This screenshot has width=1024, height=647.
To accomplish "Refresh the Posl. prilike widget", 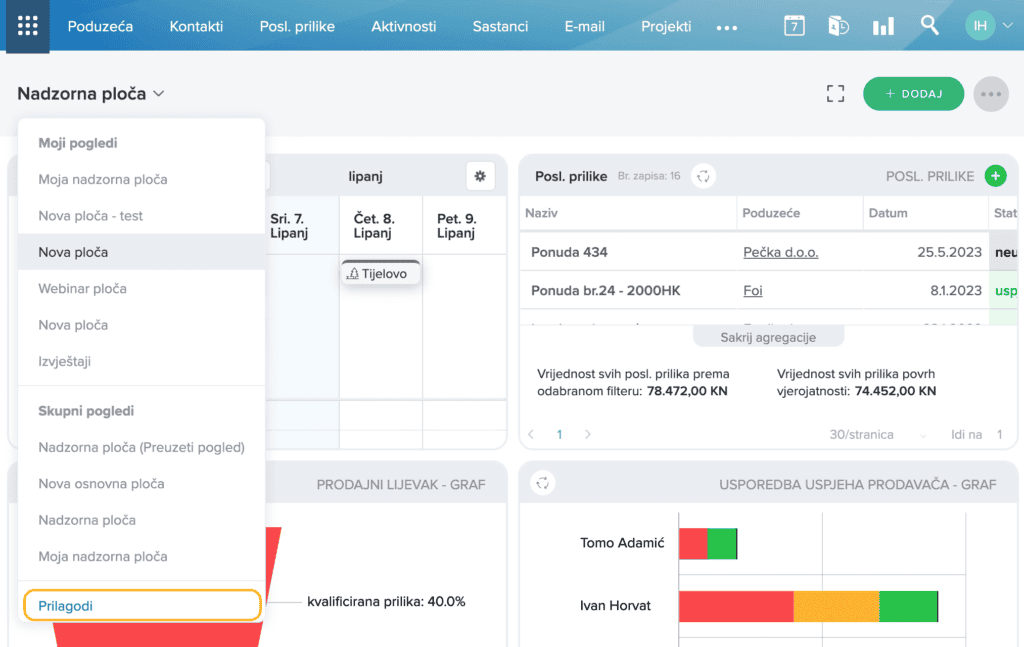I will pyautogui.click(x=703, y=176).
